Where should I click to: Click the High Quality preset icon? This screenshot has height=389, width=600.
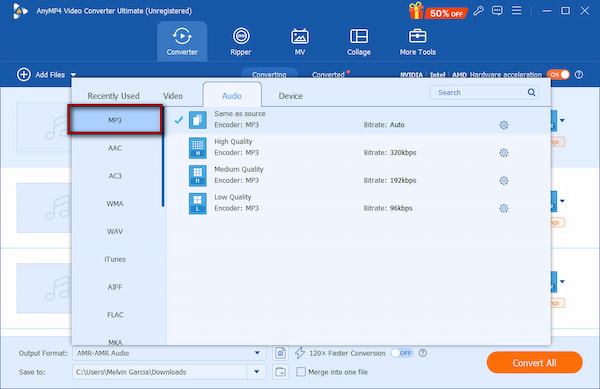click(197, 148)
